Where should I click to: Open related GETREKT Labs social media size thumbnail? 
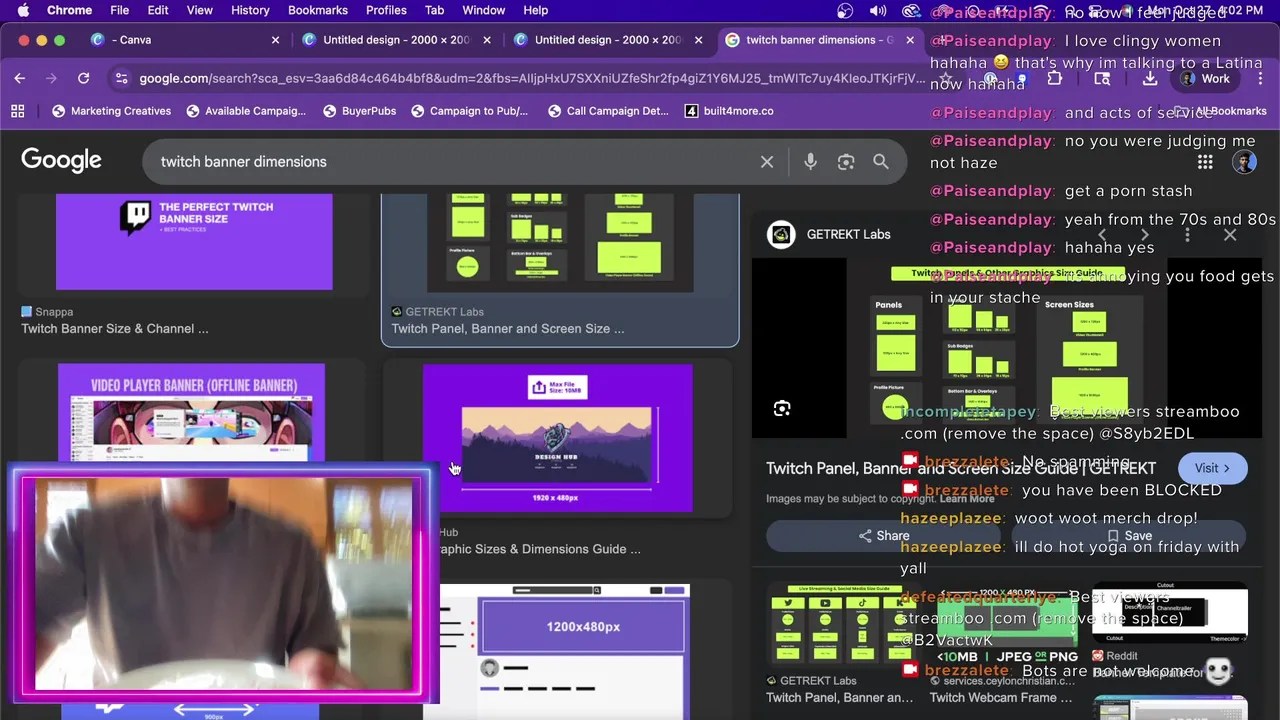point(840,625)
